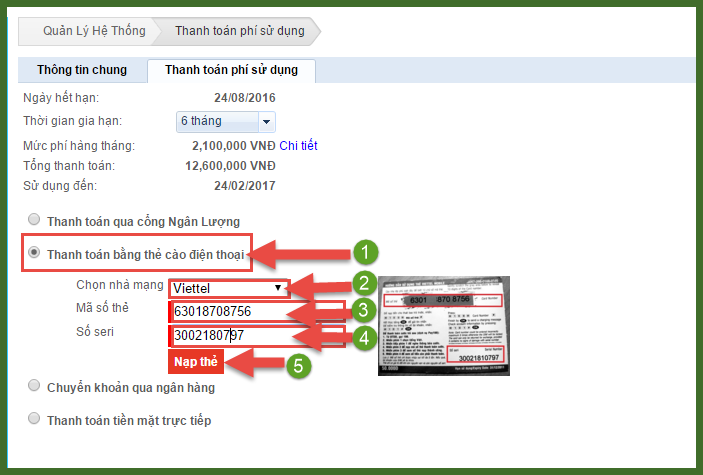This screenshot has height=475, width=703.
Task: Focus the 'Số seri' text field
Action: click(256, 335)
